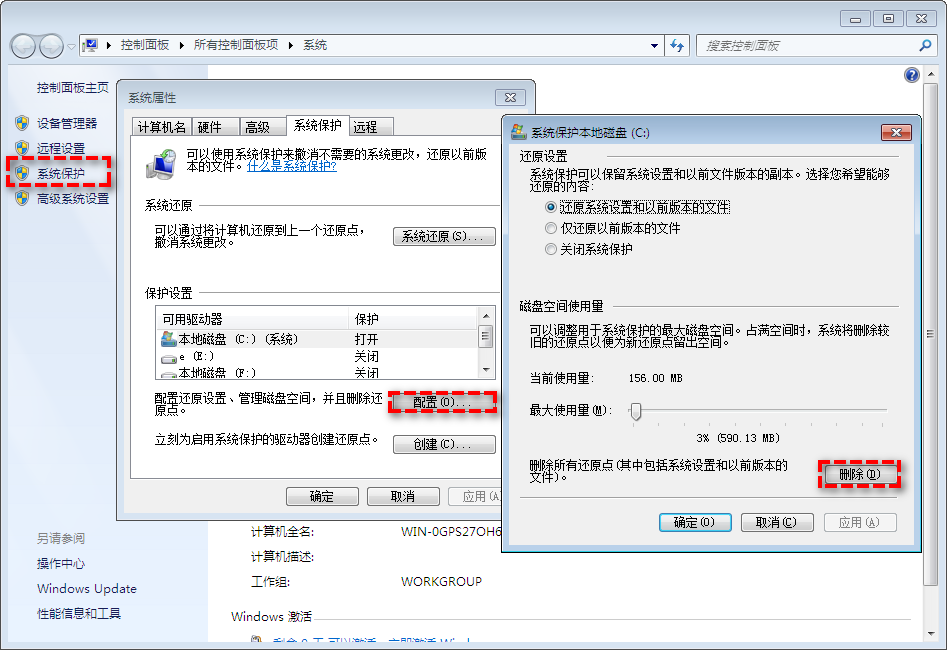The width and height of the screenshot is (947, 650).
Task: Open Windows Update link
Action: click(86, 588)
